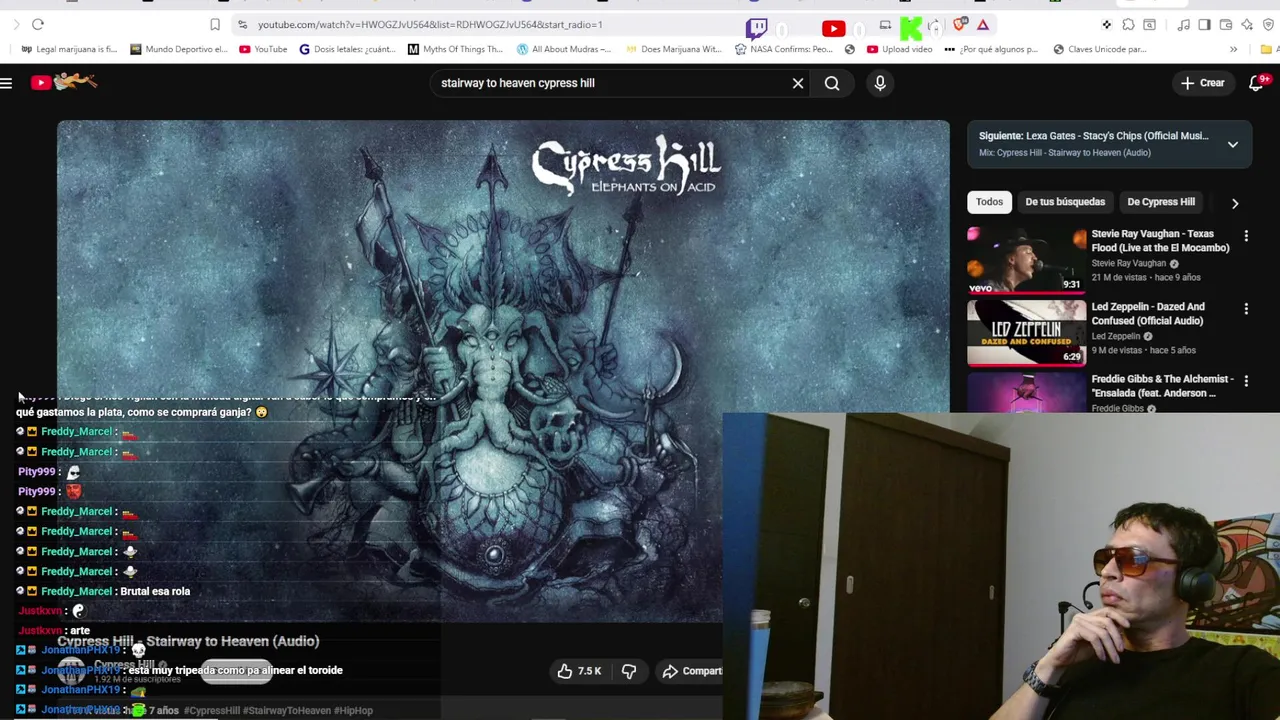
Task: Click the red YouTube overlay icon in the toolbar
Action: point(833,29)
